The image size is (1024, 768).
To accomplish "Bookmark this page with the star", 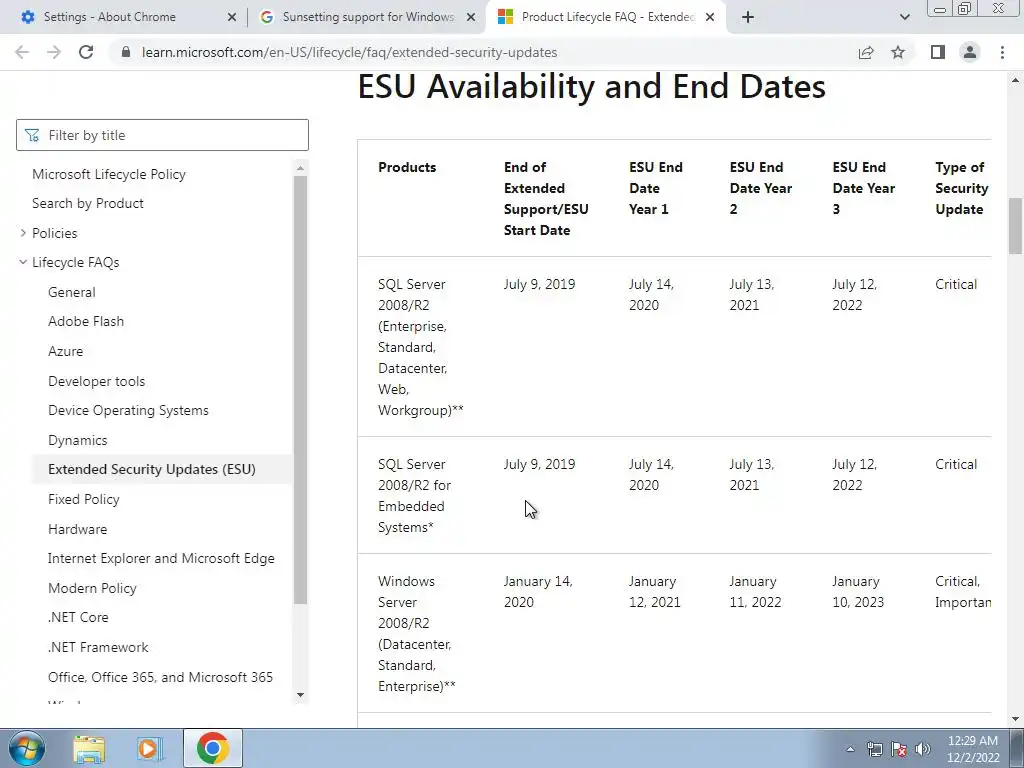I will [898, 52].
